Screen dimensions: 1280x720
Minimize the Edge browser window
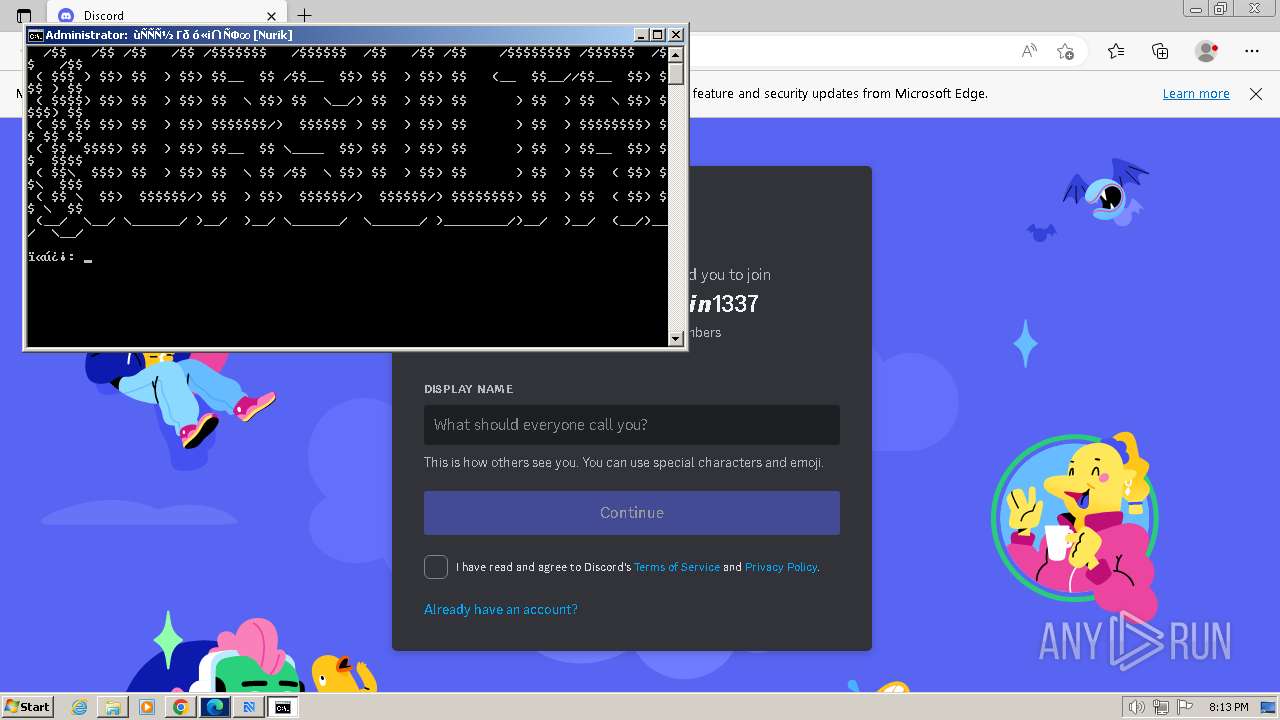point(1197,8)
